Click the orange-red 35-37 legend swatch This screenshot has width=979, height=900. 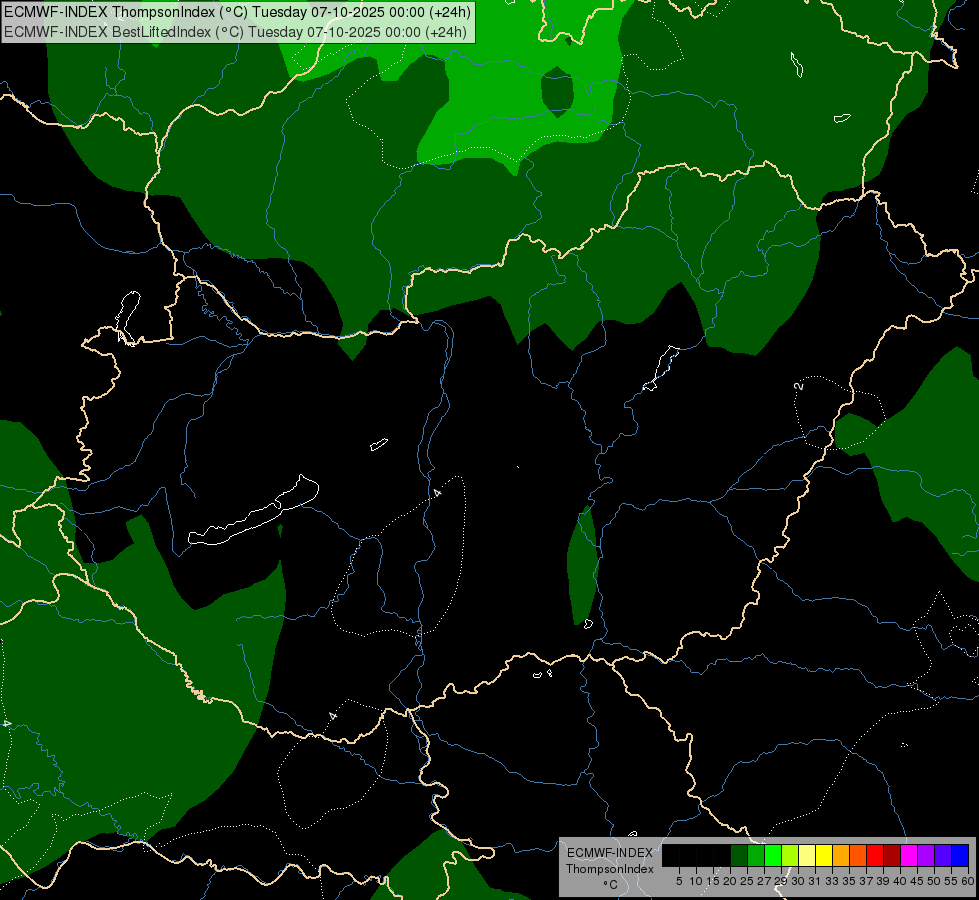click(x=858, y=855)
